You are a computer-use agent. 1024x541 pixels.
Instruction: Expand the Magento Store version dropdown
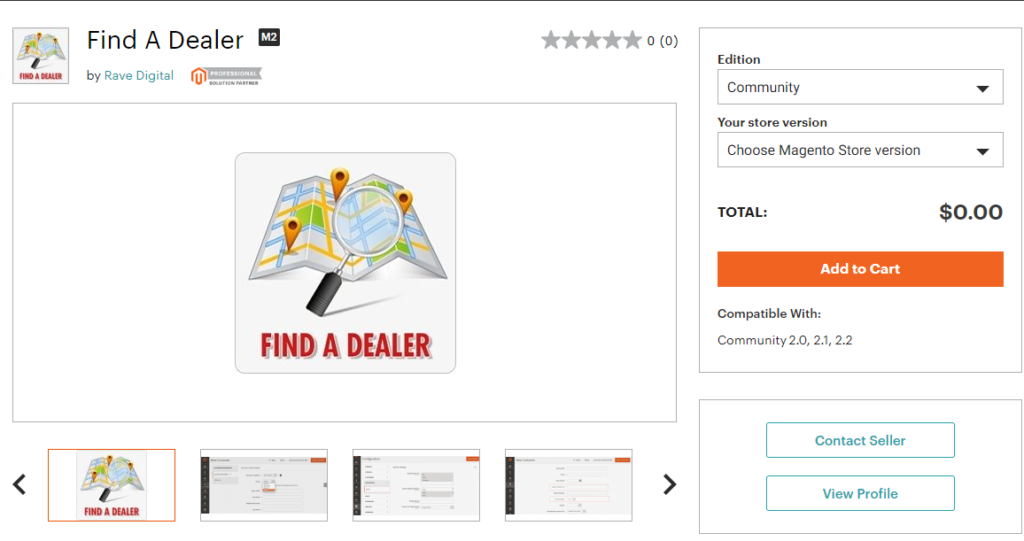coord(860,150)
